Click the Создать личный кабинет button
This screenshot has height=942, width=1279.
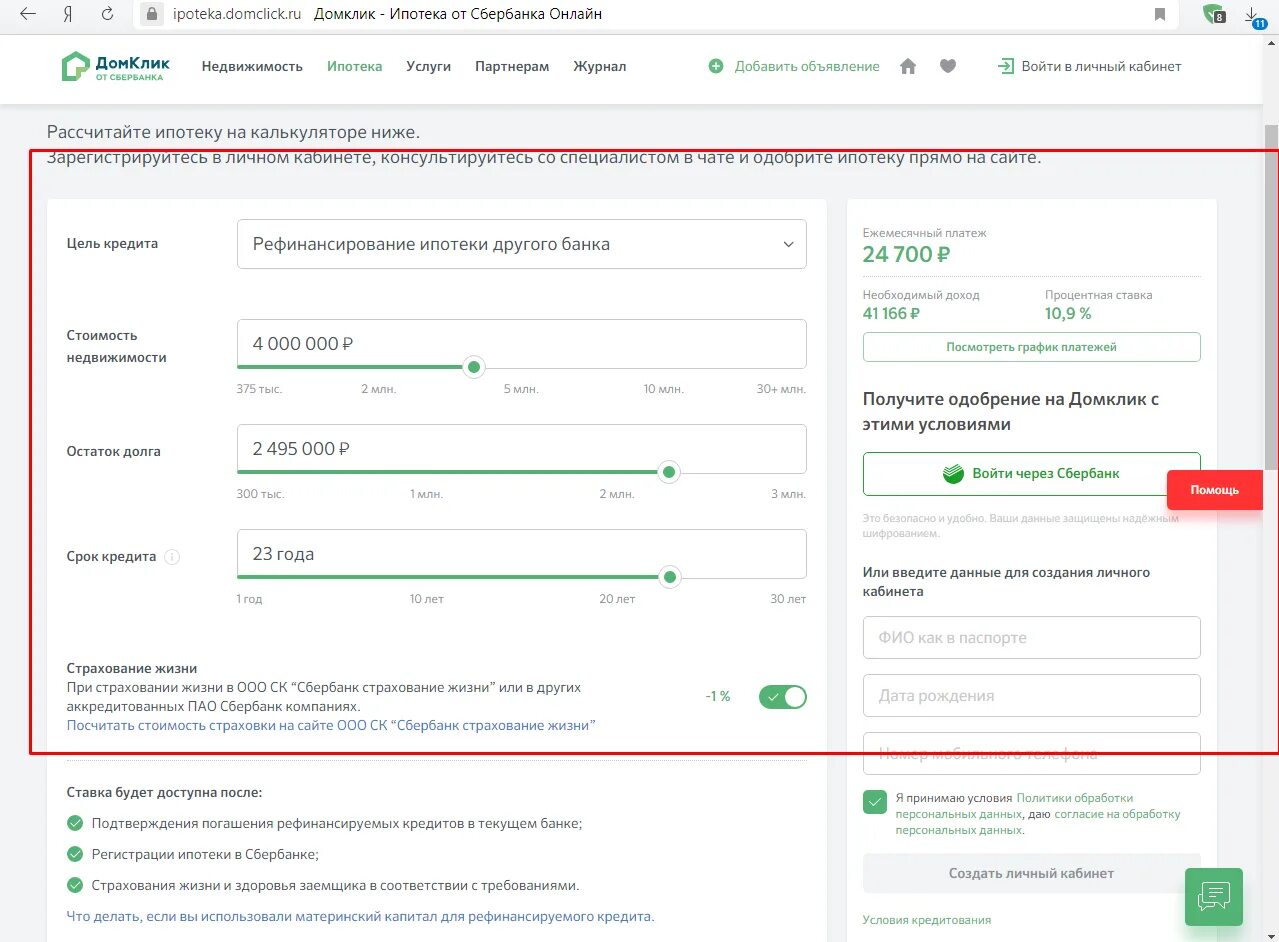(x=1032, y=873)
